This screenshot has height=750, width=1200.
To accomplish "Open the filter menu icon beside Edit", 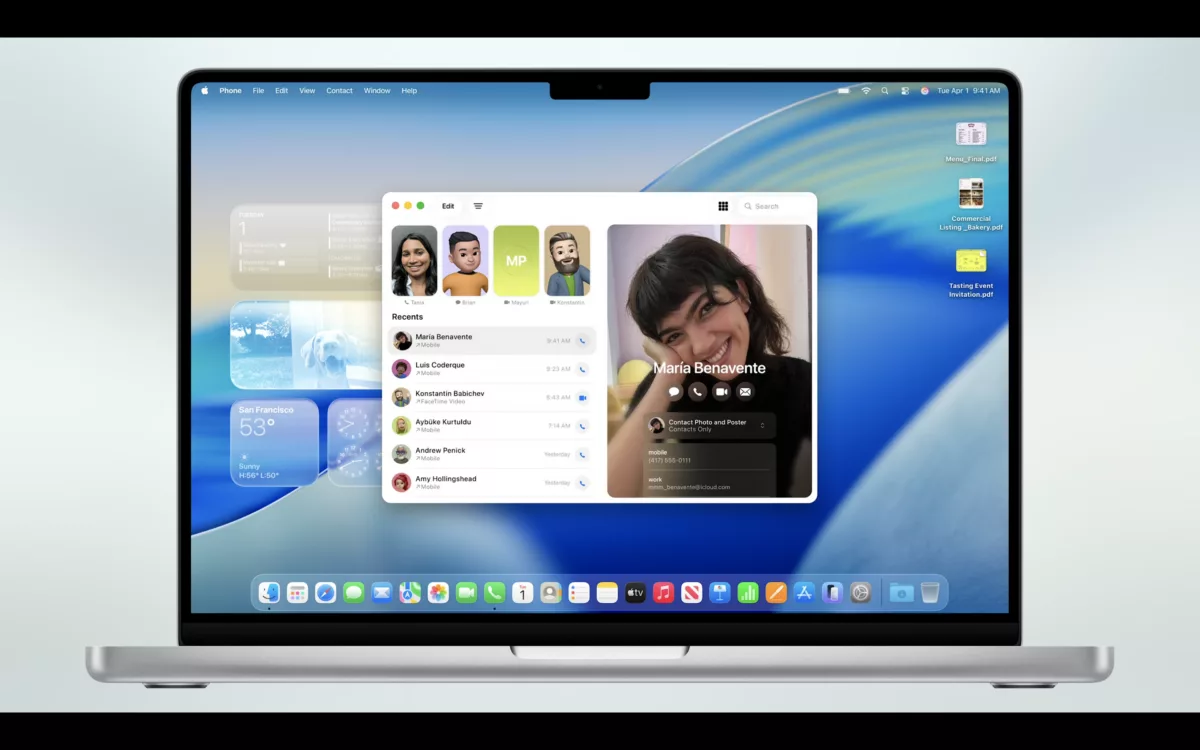I will [478, 206].
